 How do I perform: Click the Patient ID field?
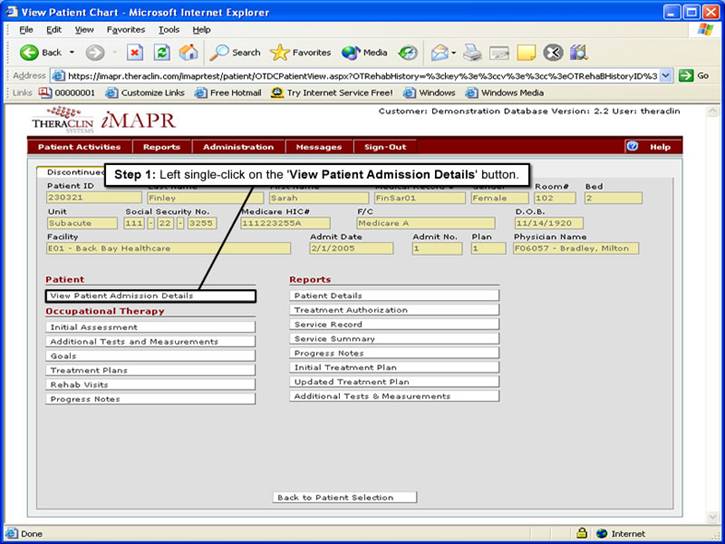[93, 198]
